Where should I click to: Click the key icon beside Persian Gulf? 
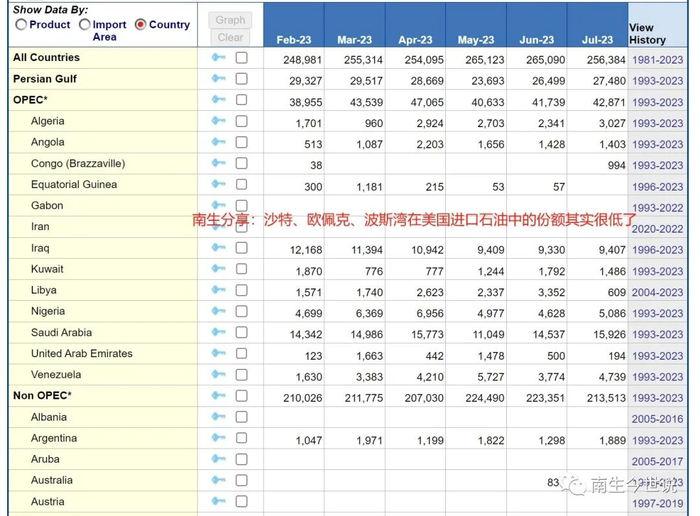[x=218, y=79]
